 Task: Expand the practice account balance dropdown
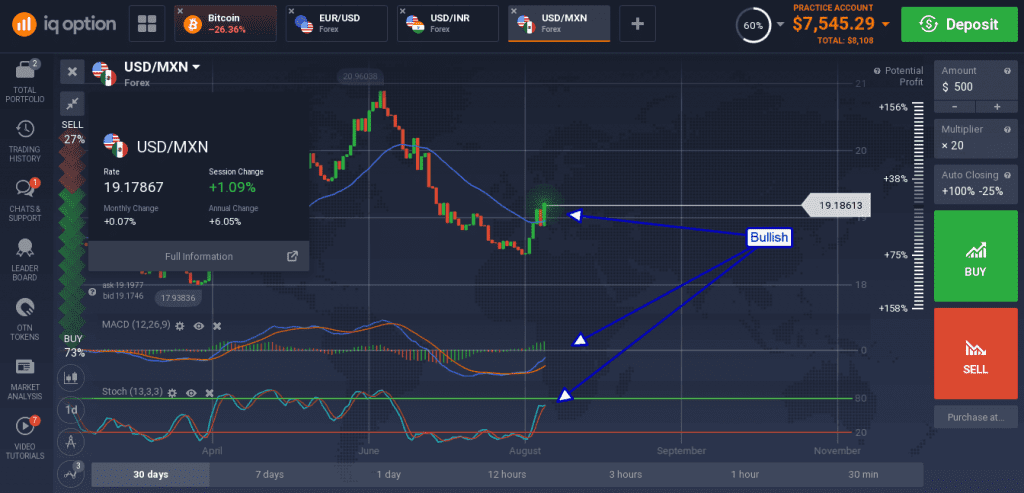885,24
